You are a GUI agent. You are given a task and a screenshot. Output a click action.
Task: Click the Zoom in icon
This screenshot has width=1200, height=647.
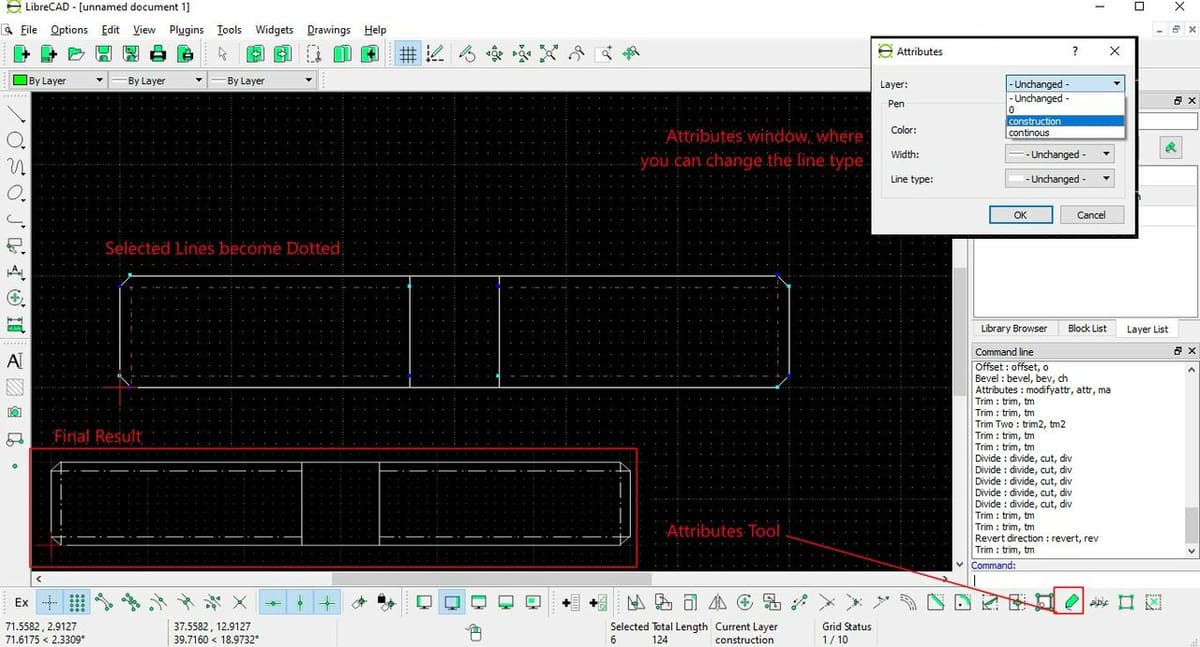point(494,55)
